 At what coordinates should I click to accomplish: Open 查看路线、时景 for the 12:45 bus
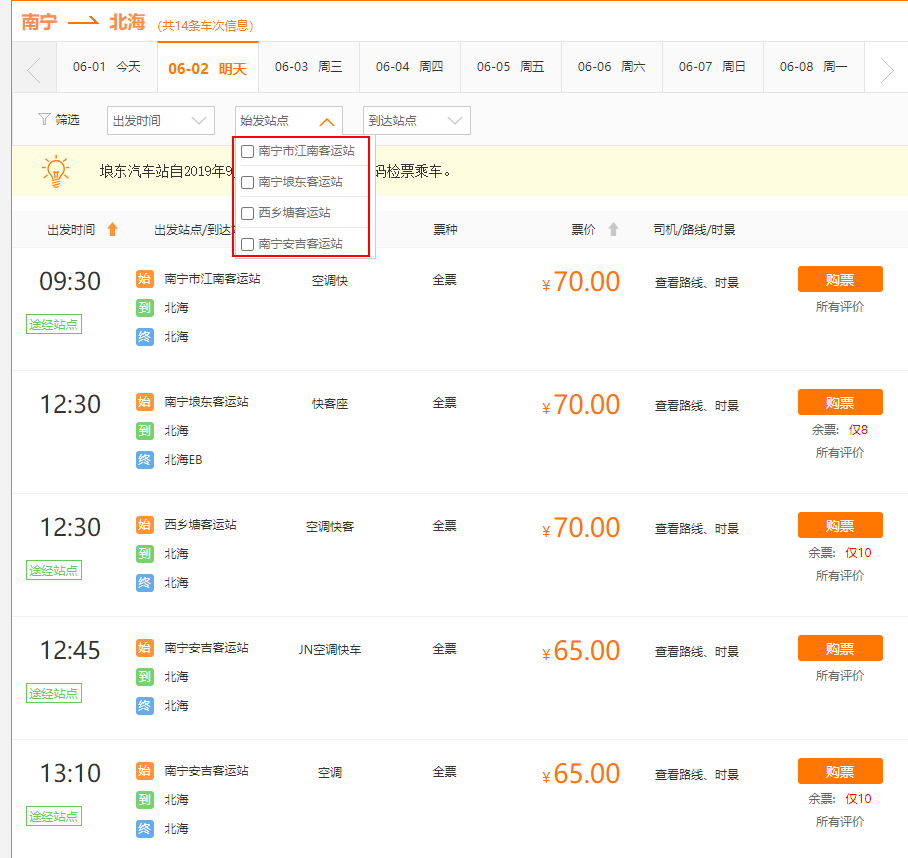tap(697, 652)
